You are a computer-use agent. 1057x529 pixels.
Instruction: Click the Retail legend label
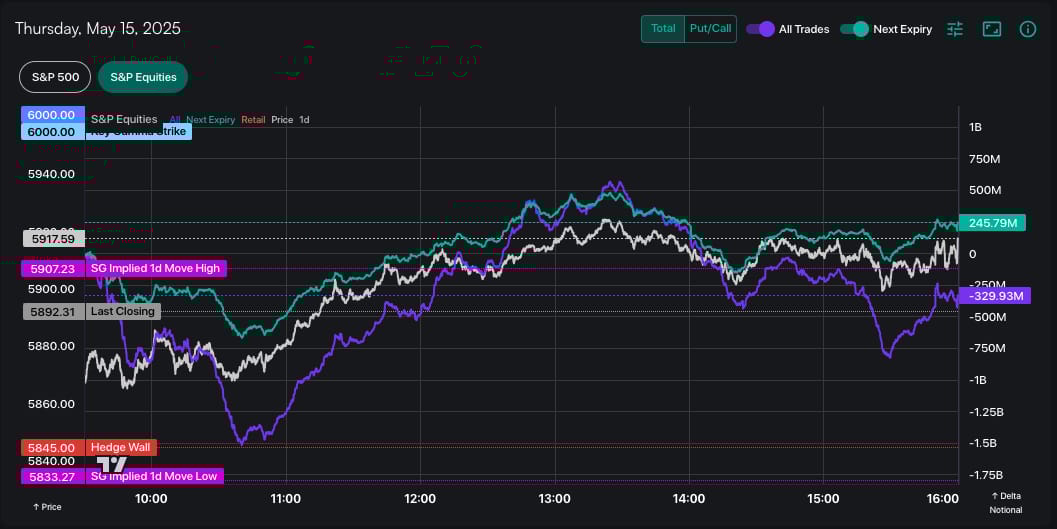tap(253, 120)
